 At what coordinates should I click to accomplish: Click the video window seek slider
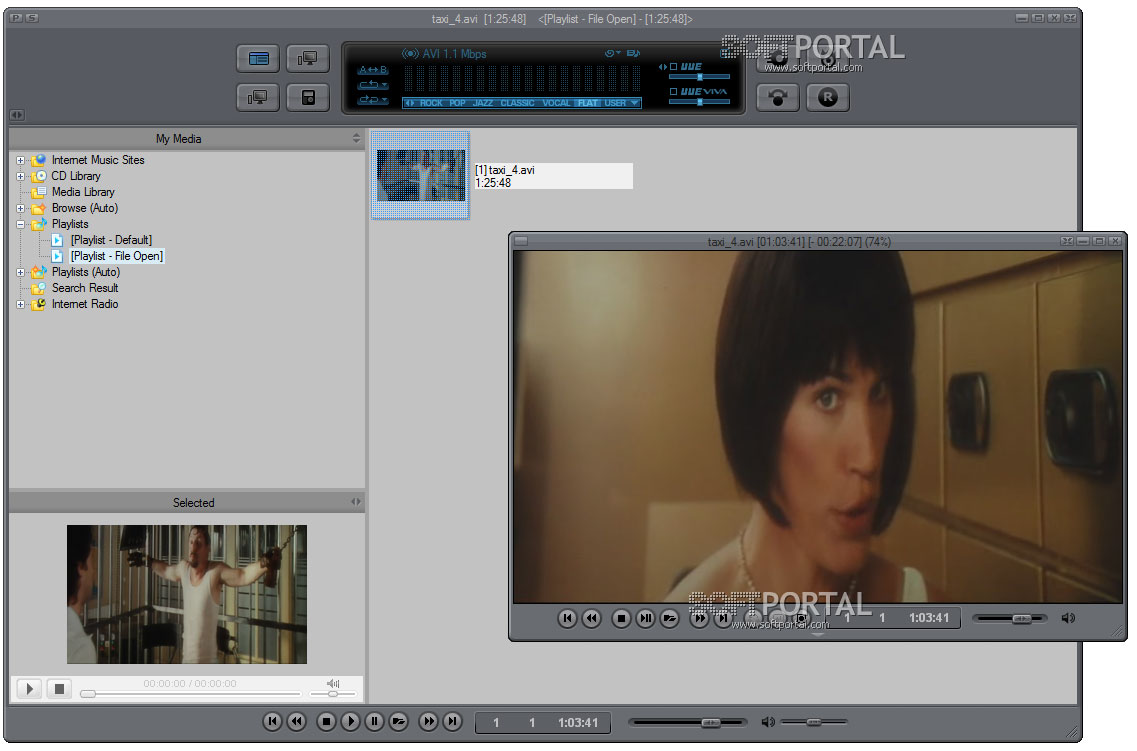[x=1010, y=618]
